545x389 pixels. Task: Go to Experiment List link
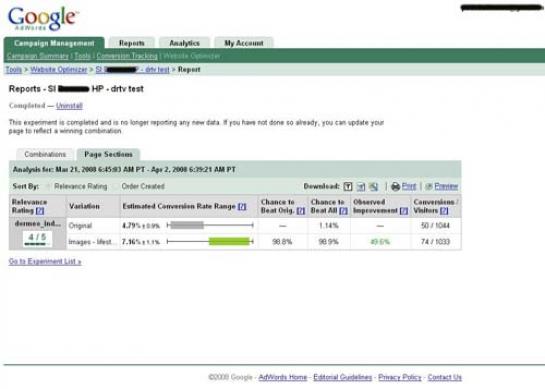45,261
